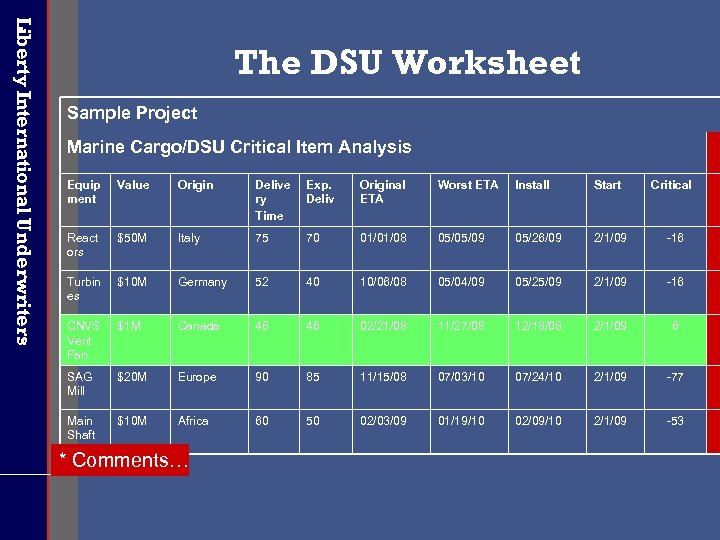
Task: Select the 'Germany' origin cell
Action: pyautogui.click(x=209, y=292)
